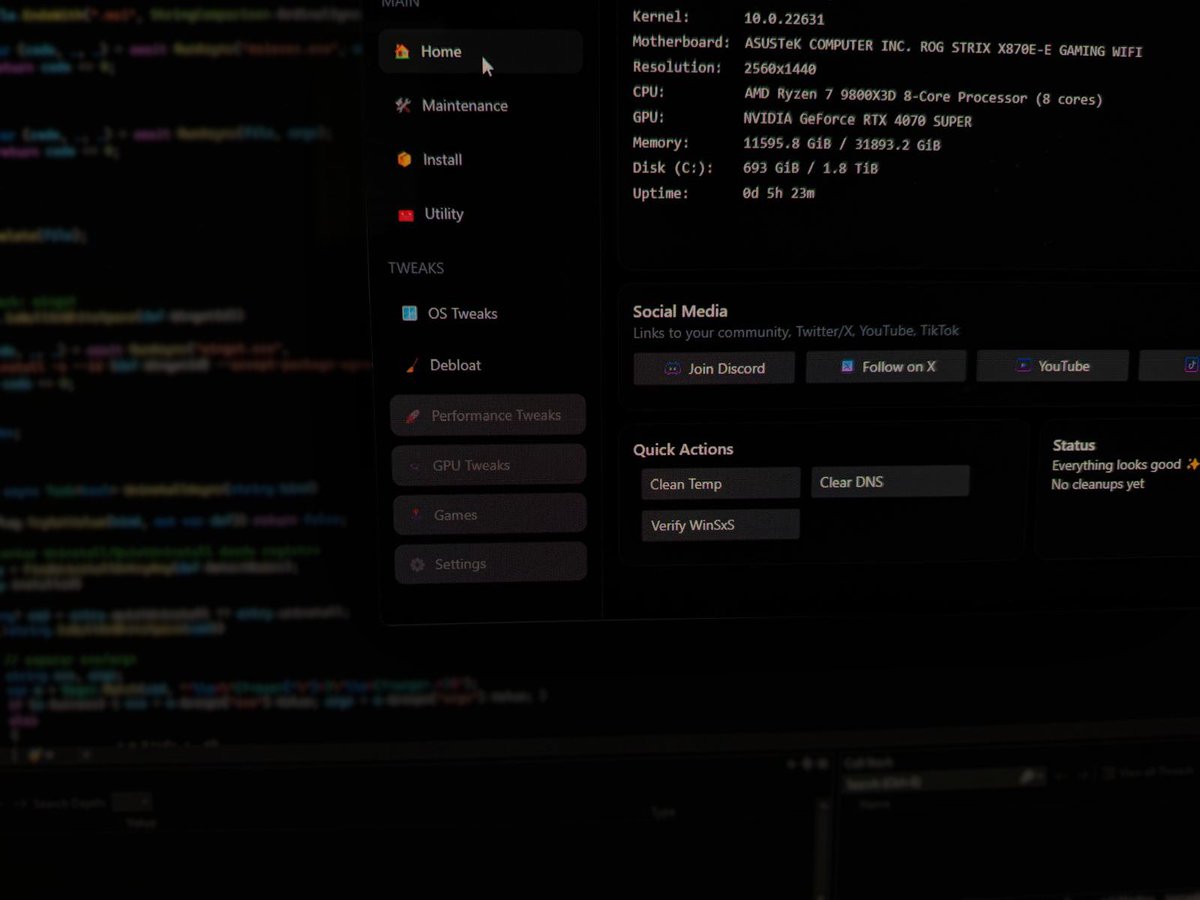1200x900 pixels.
Task: Click the Motherboard value ASUSTeK ROG STRIX X870E-E
Action: [x=943, y=48]
